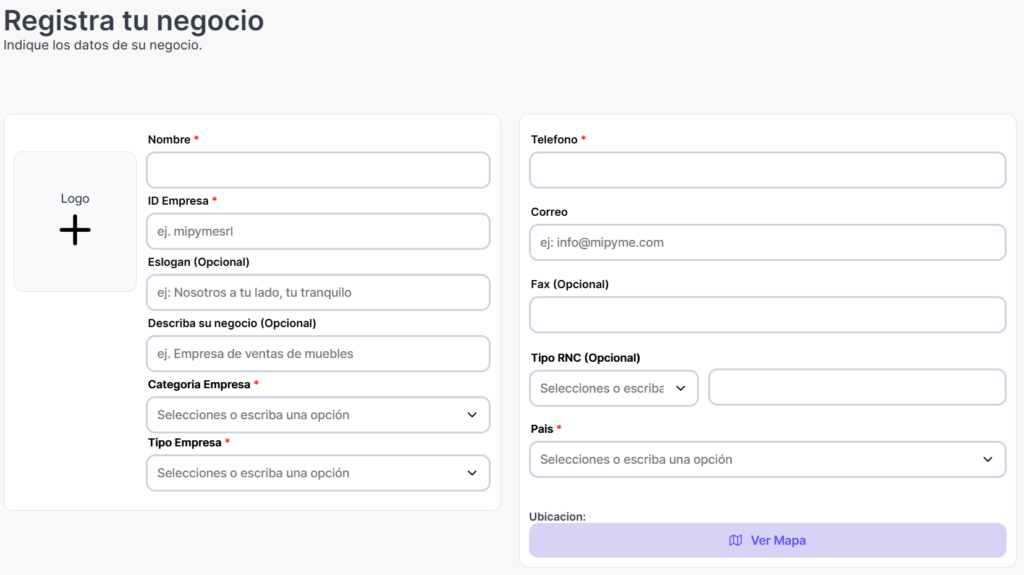Click the plus icon to upload logo

75,230
